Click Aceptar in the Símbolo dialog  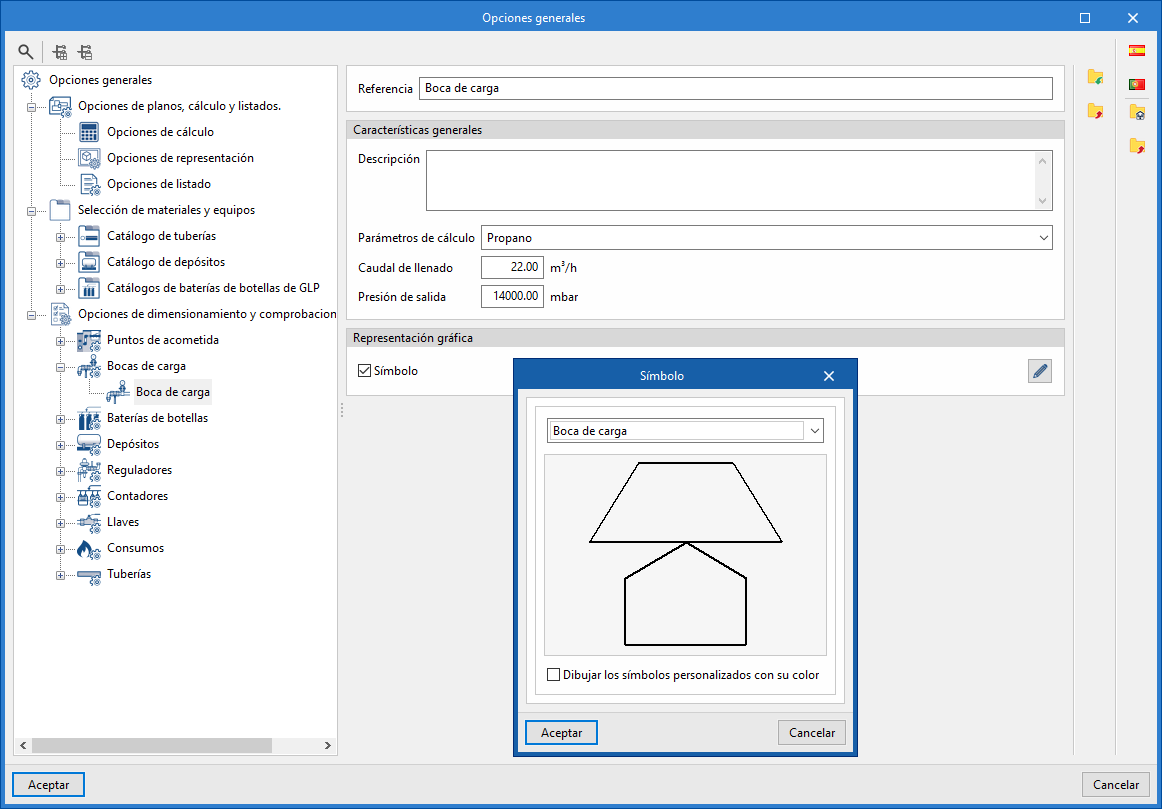tap(562, 733)
